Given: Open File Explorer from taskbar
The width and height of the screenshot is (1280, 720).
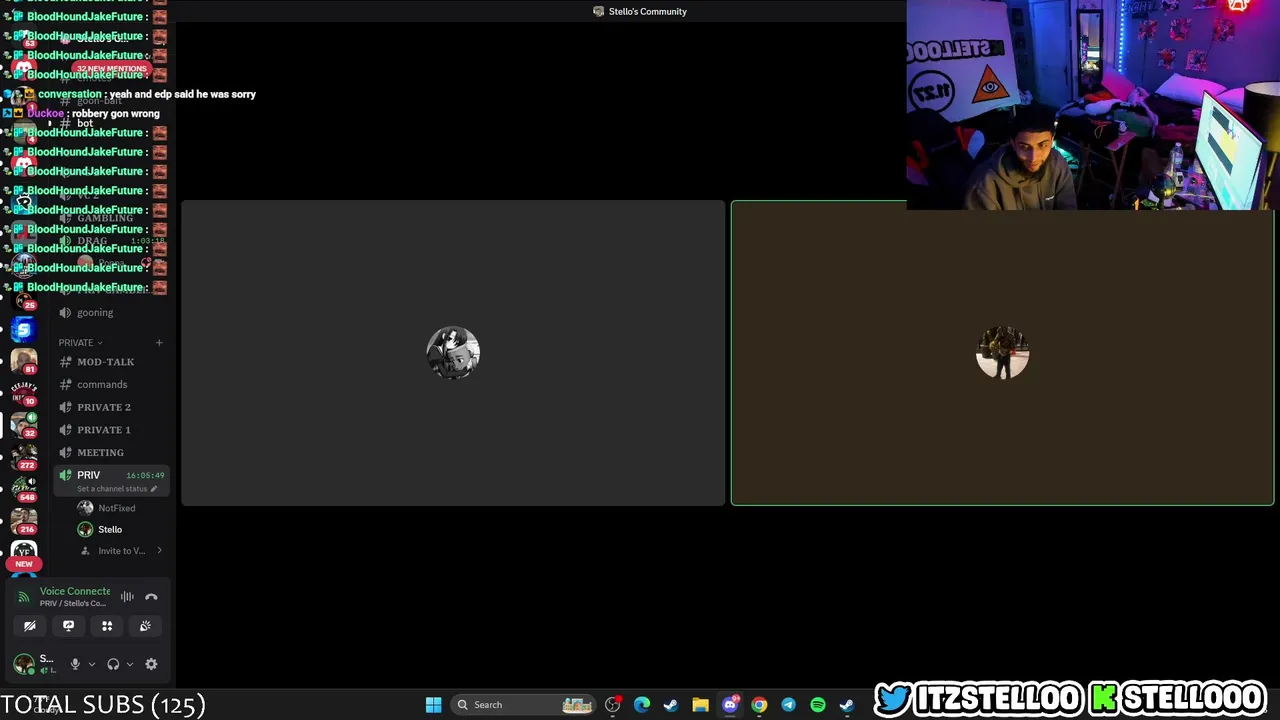Looking at the screenshot, I should click(700, 705).
